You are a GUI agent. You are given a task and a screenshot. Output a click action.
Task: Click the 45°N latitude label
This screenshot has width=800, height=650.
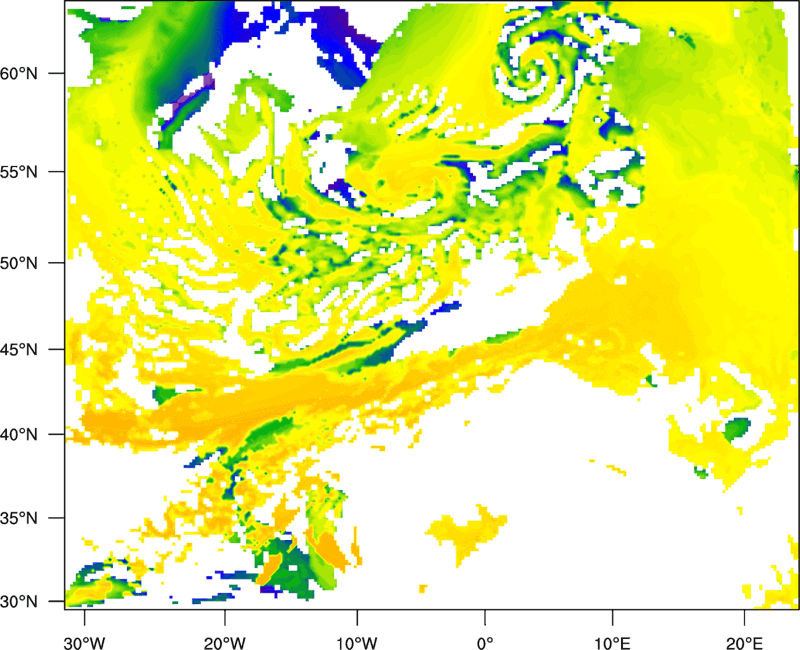(x=19, y=349)
